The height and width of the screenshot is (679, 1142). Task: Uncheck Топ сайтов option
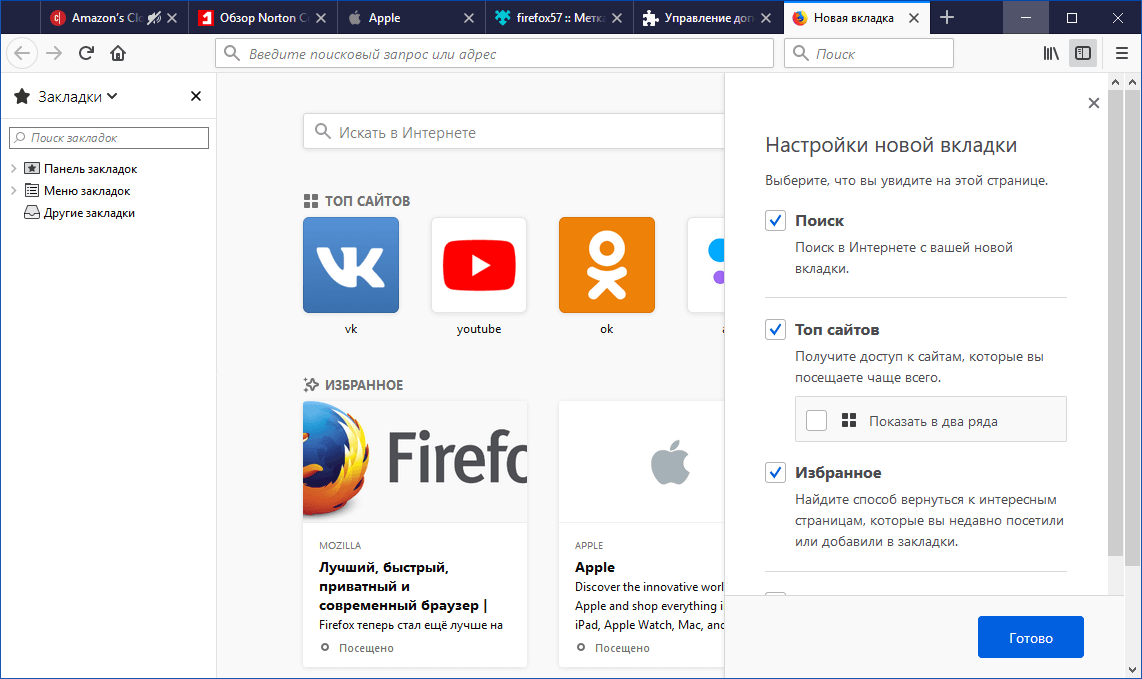click(x=775, y=329)
